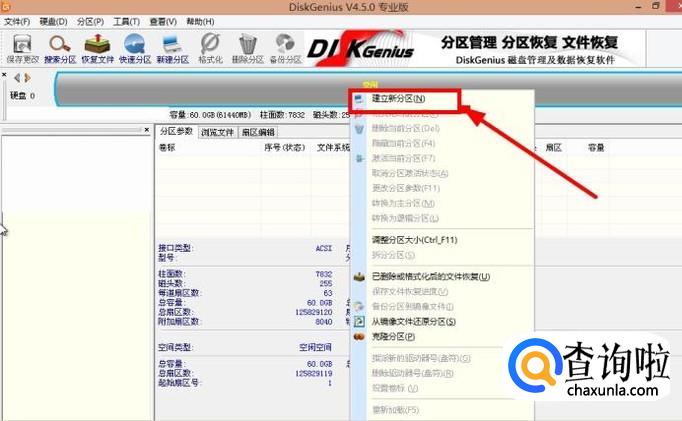
Task: Click the greyed 激活当前分区(F7) entry
Action: click(403, 158)
